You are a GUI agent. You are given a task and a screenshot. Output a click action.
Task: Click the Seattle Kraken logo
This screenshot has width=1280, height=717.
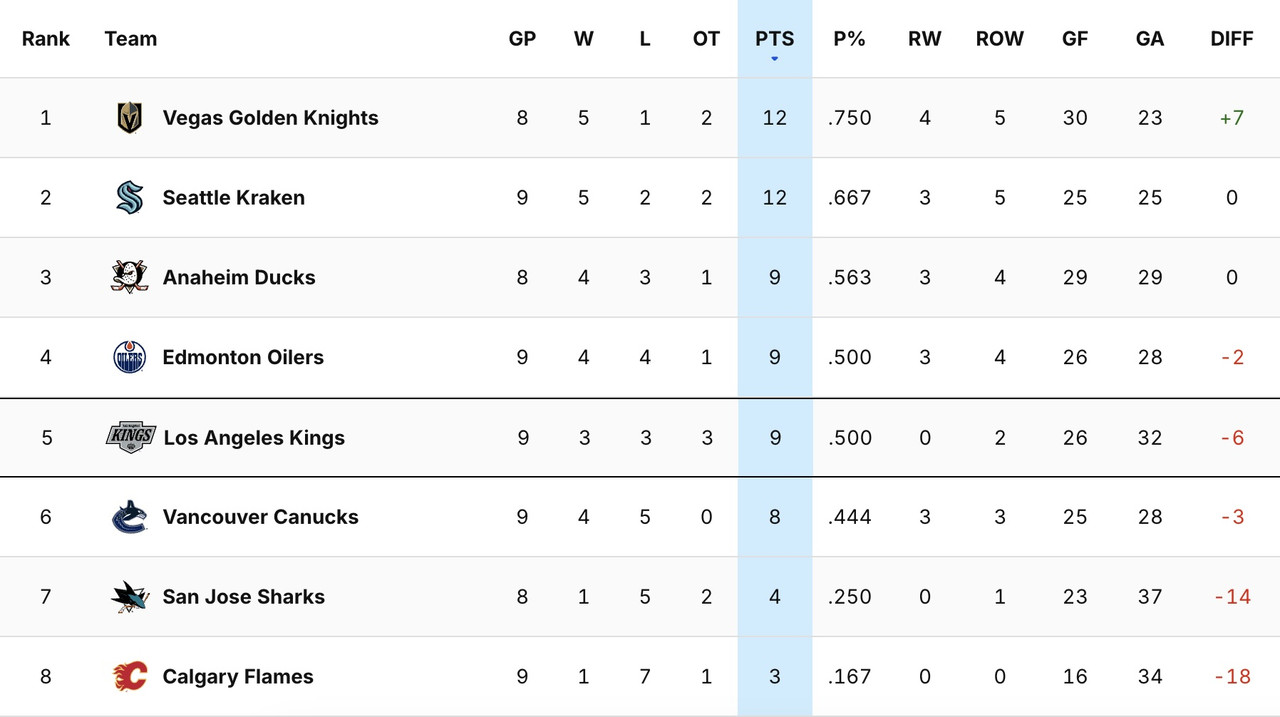click(x=129, y=197)
